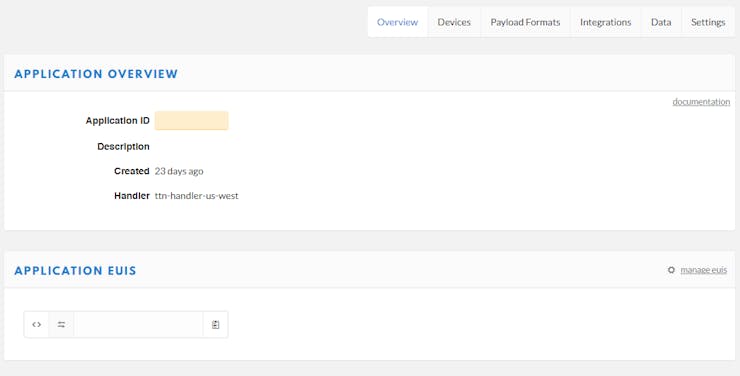
Task: Switch EUI byte order with arrows icon
Action: 61,325
